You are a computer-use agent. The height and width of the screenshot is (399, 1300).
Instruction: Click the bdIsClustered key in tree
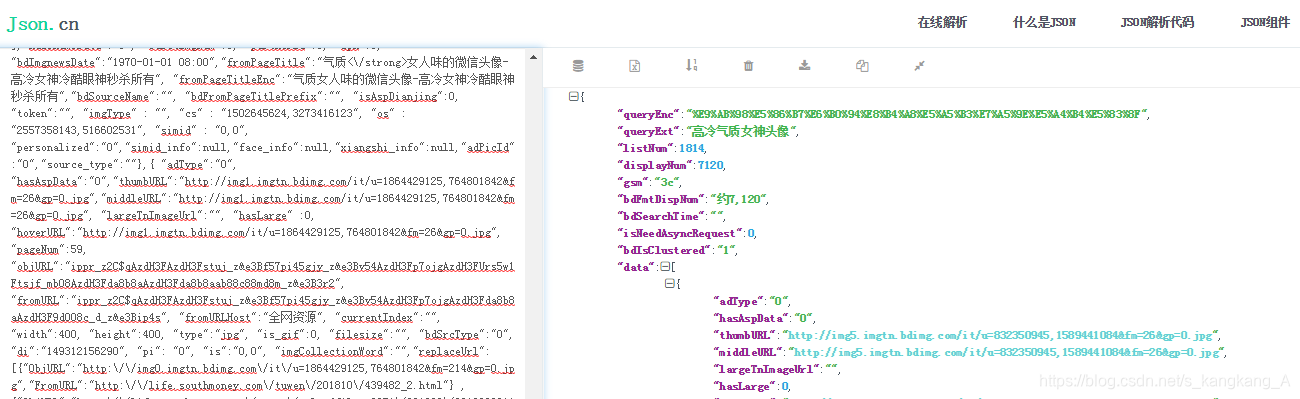click(663, 250)
